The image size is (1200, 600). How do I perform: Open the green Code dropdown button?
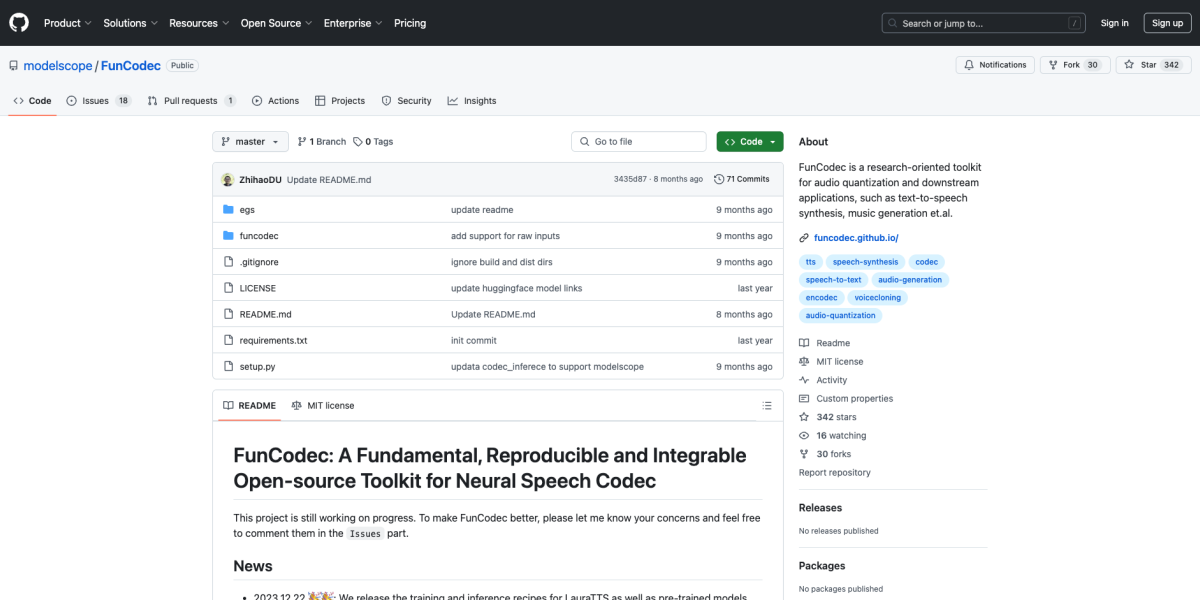749,142
